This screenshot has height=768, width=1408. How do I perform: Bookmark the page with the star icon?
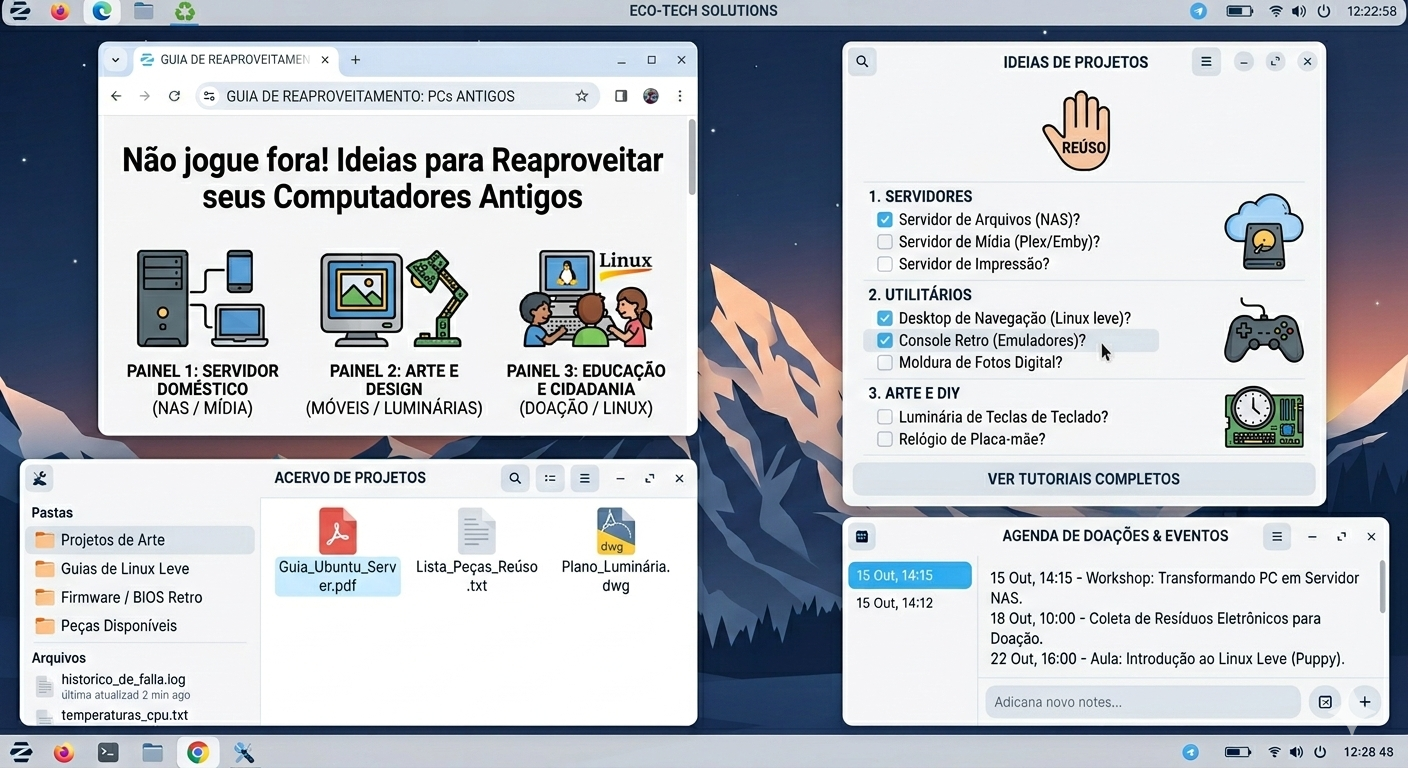(x=582, y=96)
